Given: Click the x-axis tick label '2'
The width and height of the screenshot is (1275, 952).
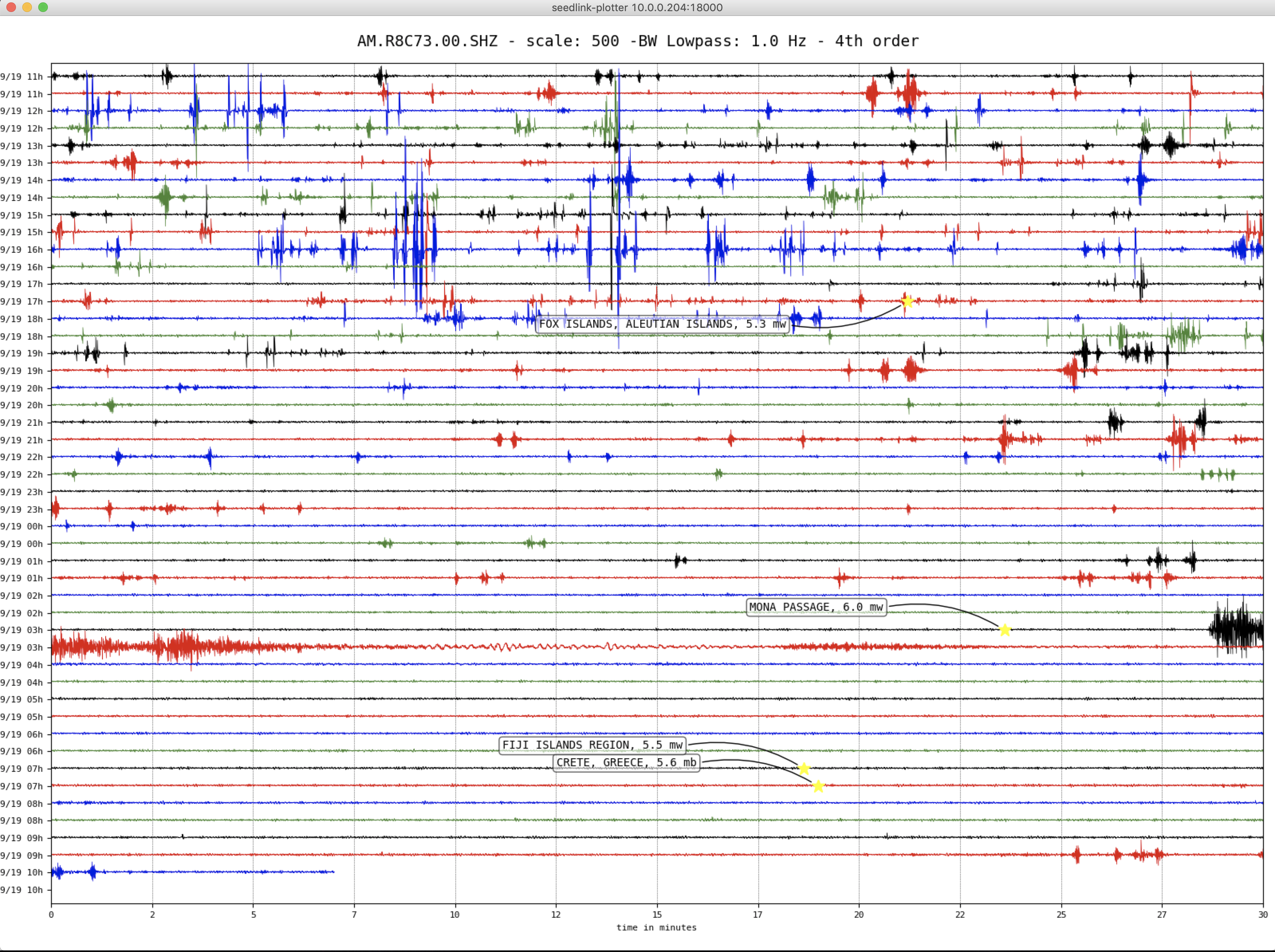Looking at the screenshot, I should coord(153,915).
